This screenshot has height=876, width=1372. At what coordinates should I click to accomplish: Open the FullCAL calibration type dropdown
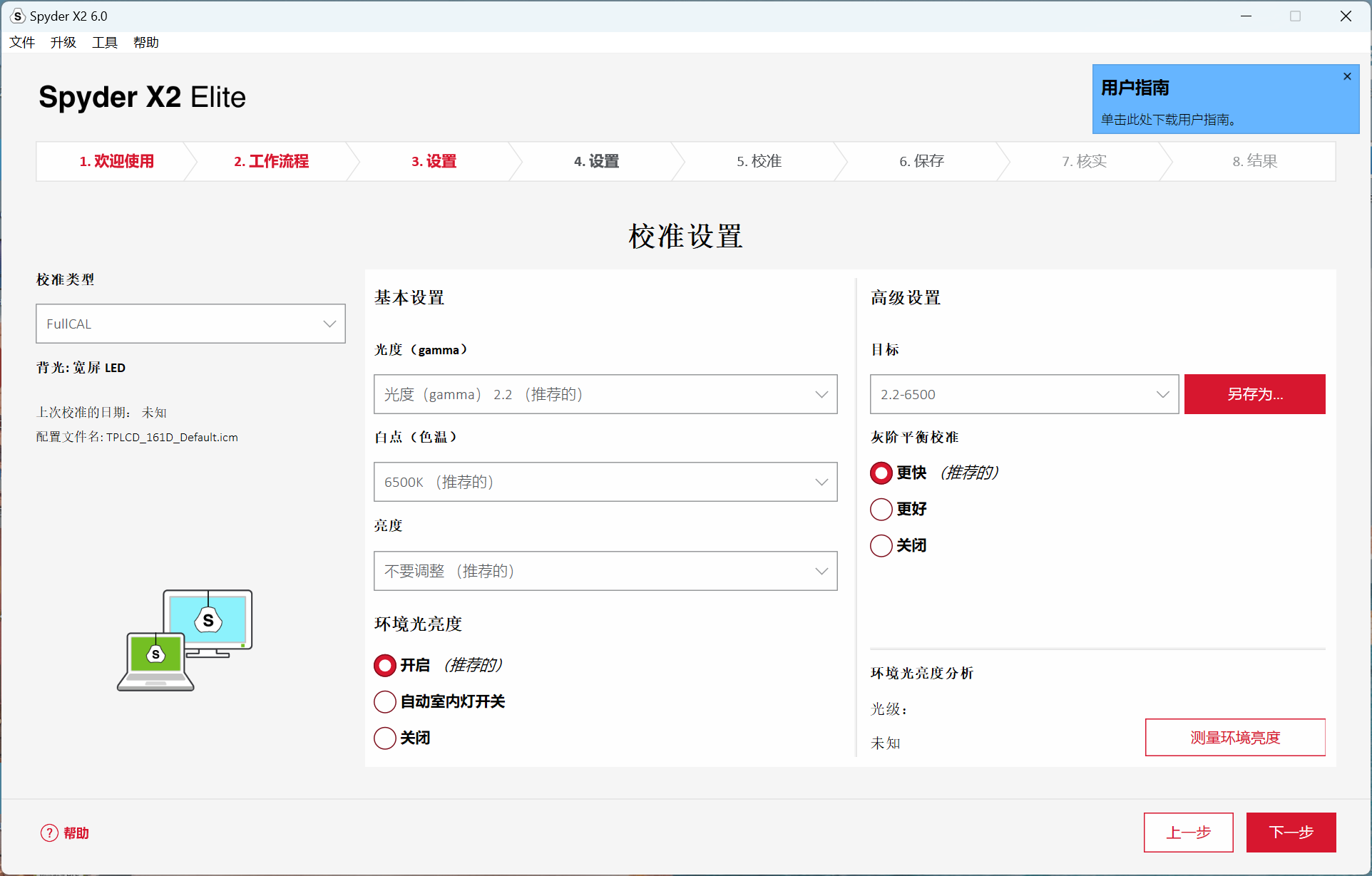(190, 324)
